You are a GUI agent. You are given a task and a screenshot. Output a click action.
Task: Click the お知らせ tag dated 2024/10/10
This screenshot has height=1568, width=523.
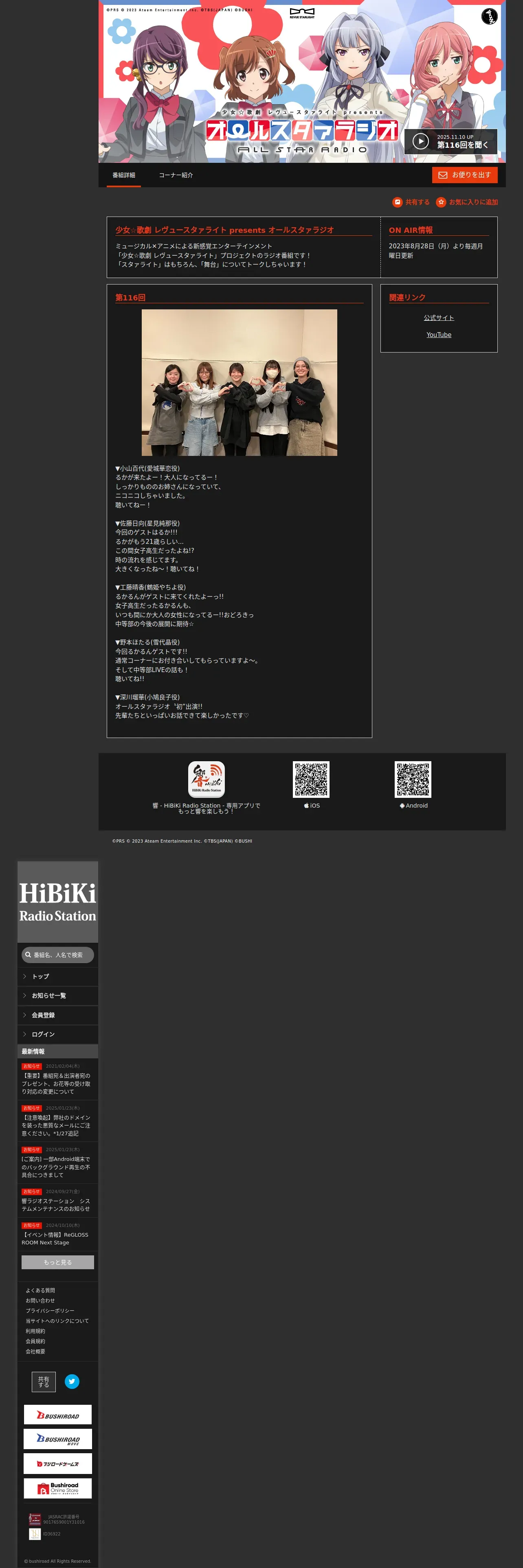32,1225
